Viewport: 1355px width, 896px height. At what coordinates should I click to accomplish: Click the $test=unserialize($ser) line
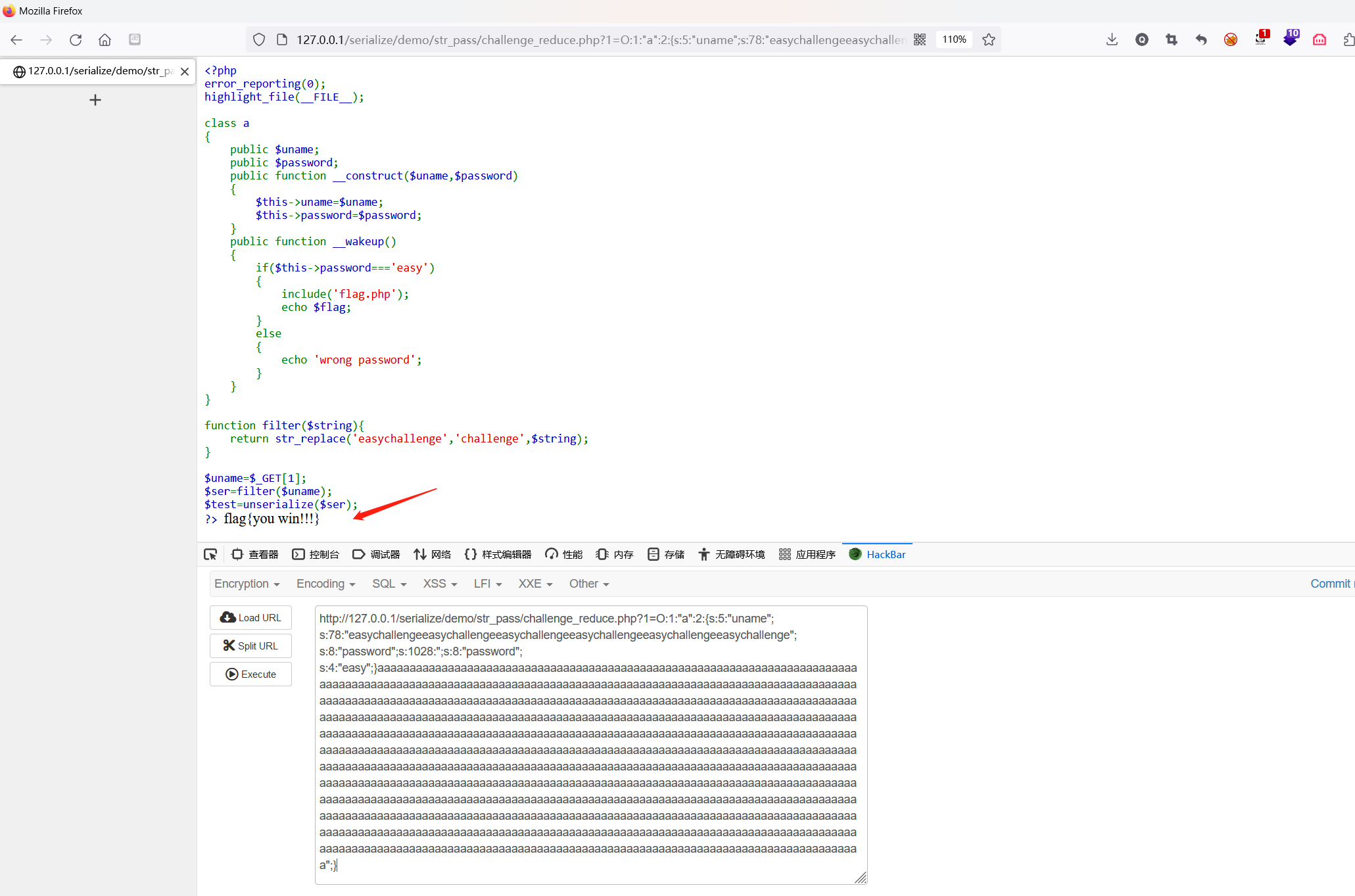281,505
